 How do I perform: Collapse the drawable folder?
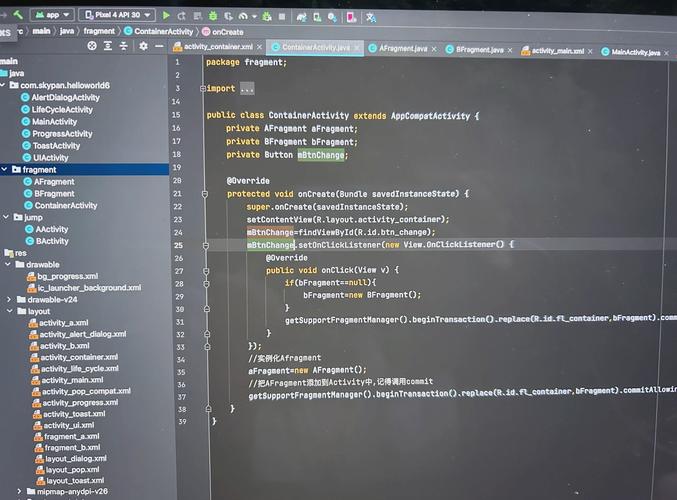(8, 264)
